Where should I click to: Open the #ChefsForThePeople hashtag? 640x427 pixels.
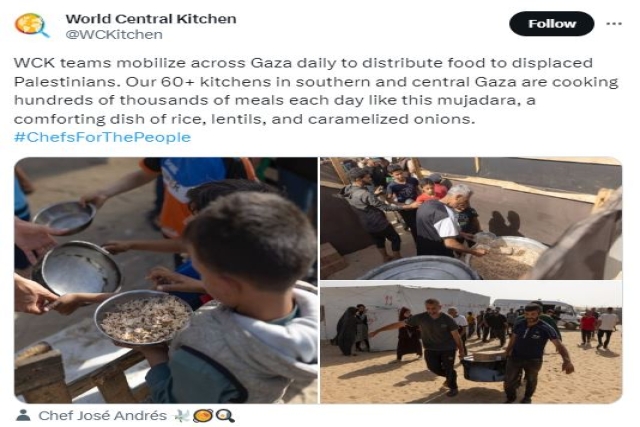pyautogui.click(x=102, y=137)
